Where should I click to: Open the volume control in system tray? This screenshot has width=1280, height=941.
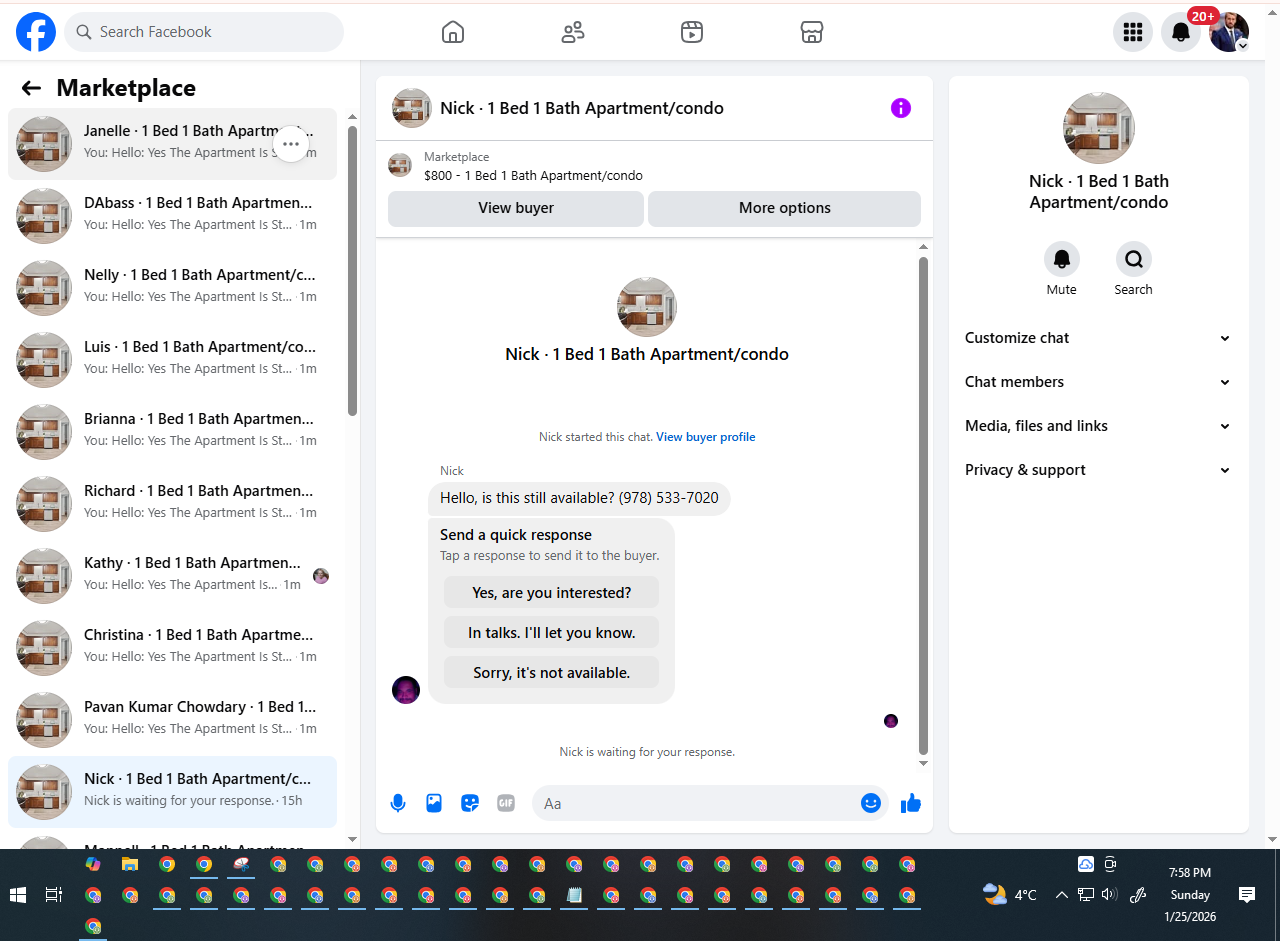pos(1109,895)
